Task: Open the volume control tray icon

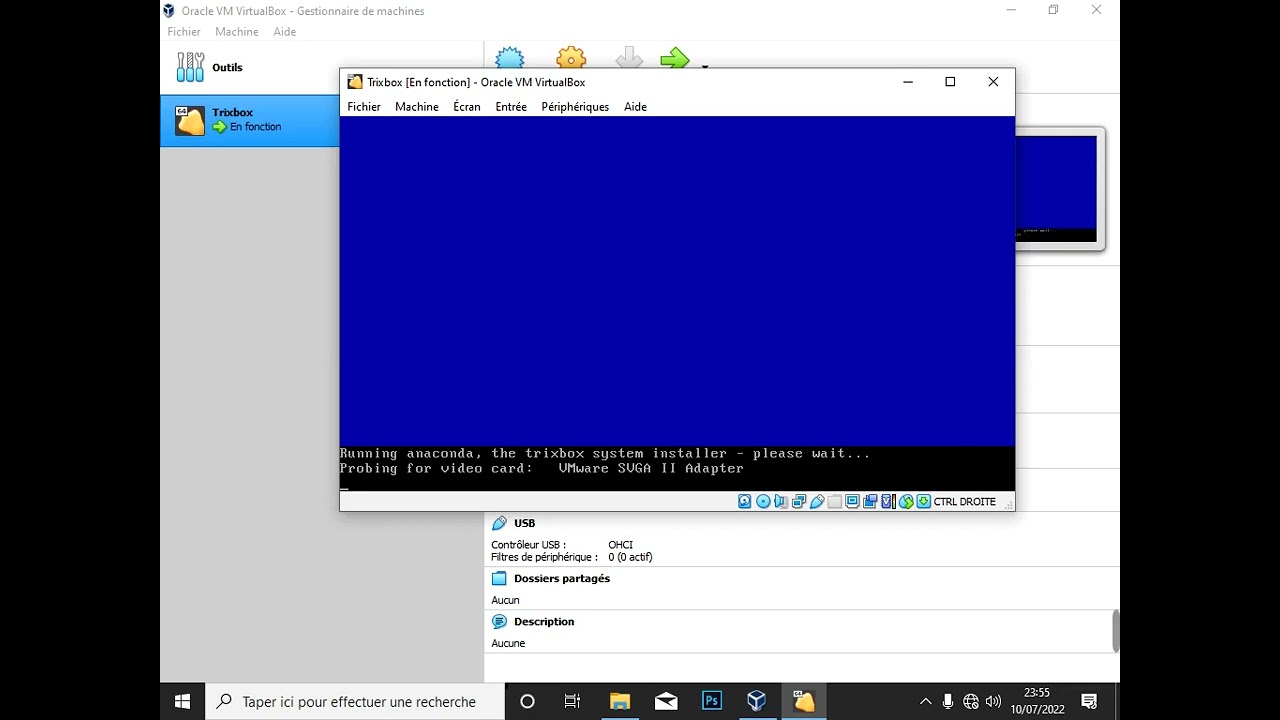Action: [x=993, y=701]
